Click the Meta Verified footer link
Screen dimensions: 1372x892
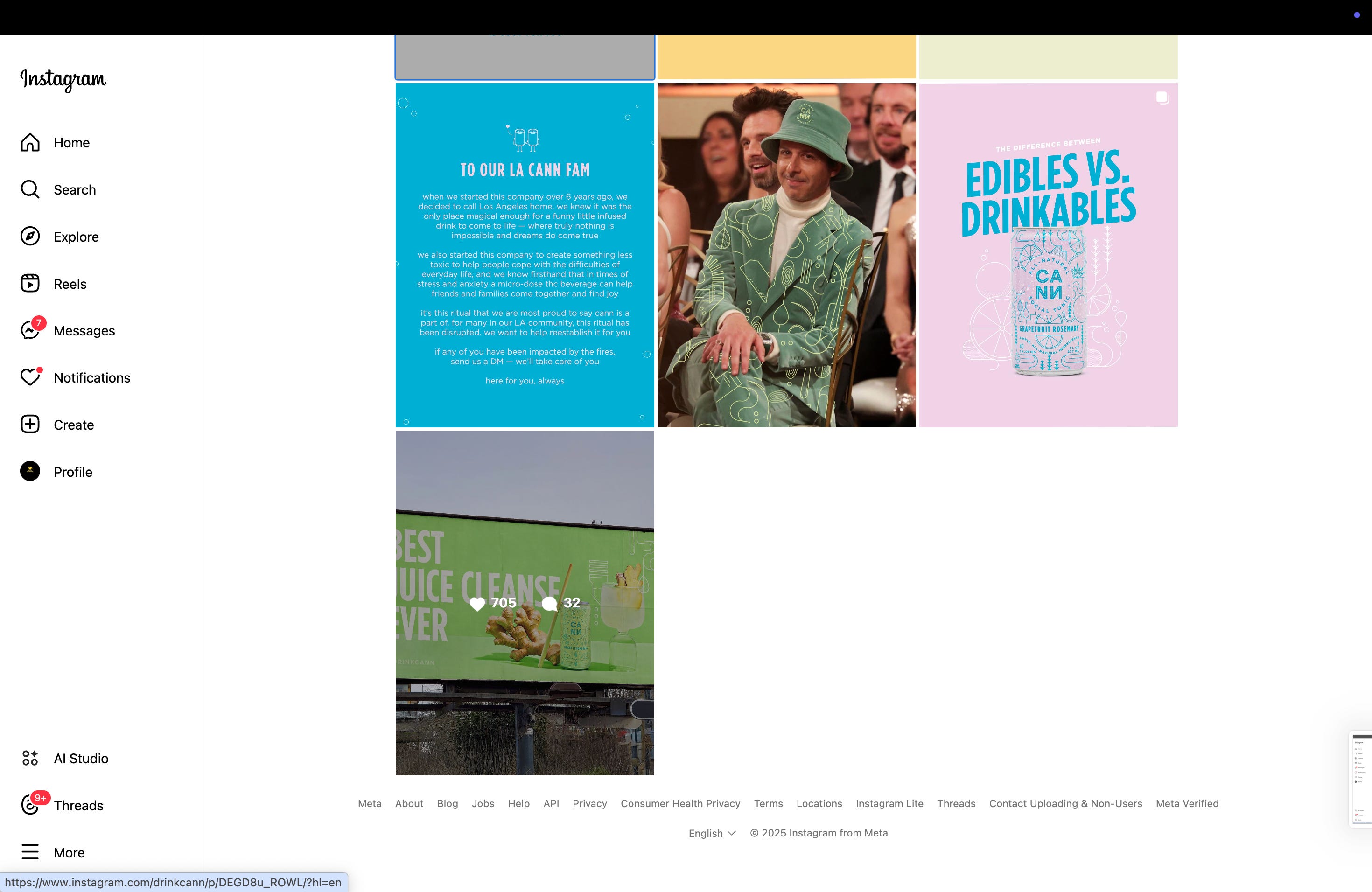[x=1187, y=804]
